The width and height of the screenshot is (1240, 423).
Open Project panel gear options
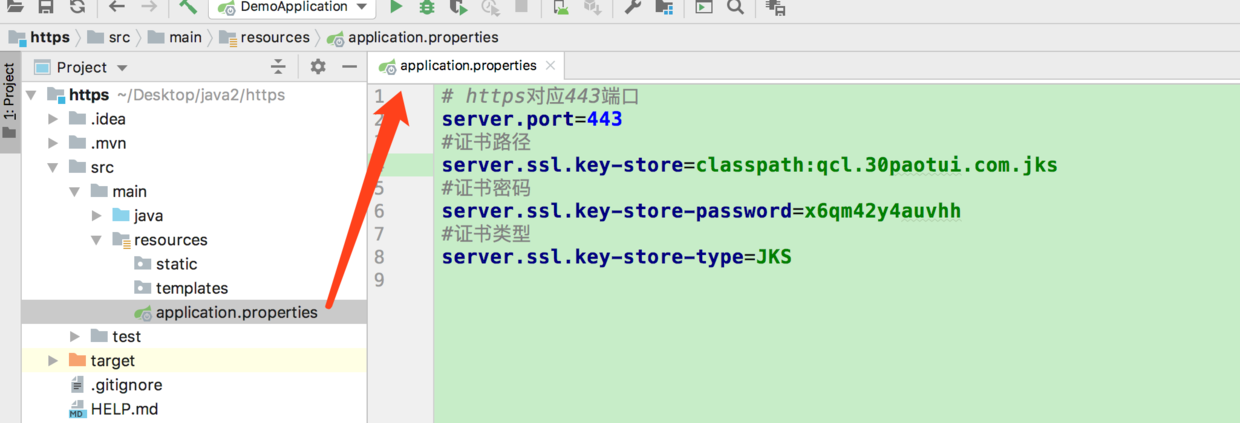tap(318, 67)
